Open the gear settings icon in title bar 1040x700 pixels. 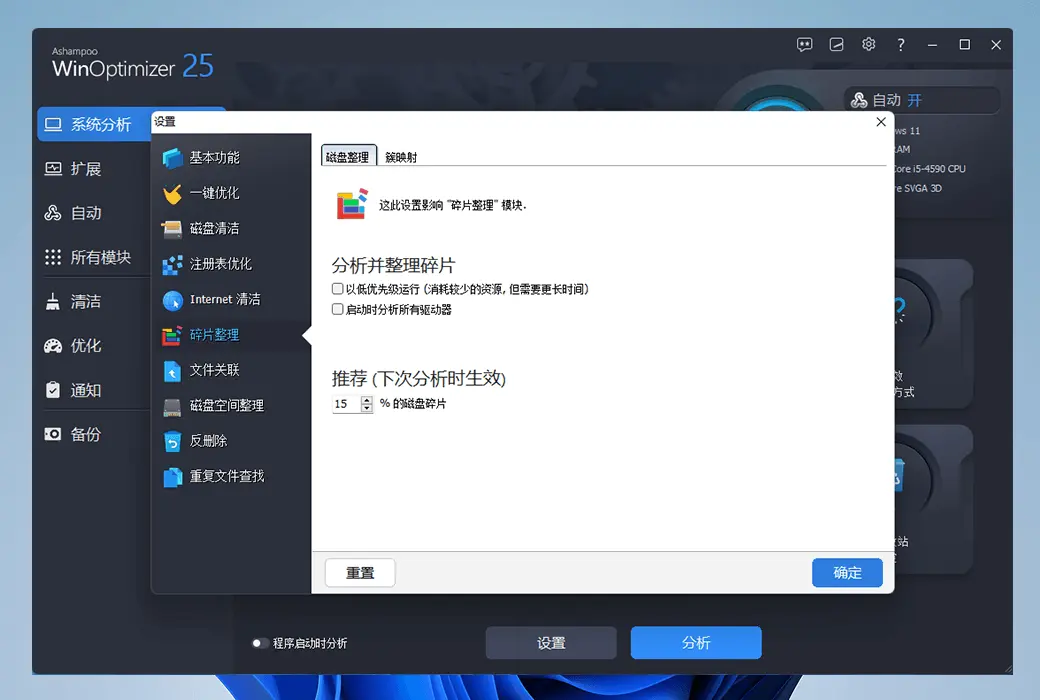[x=868, y=44]
